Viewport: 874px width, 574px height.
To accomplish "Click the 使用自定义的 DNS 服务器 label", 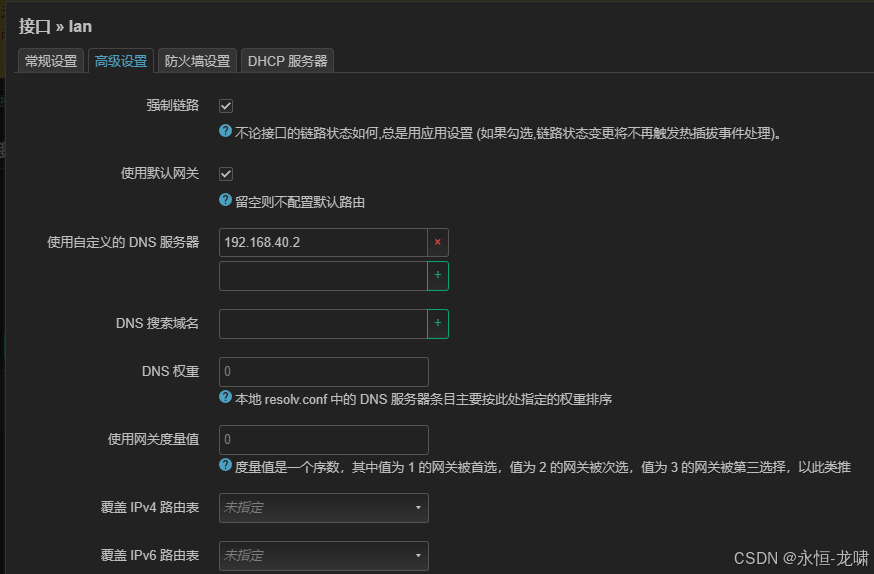I will pos(123,242).
